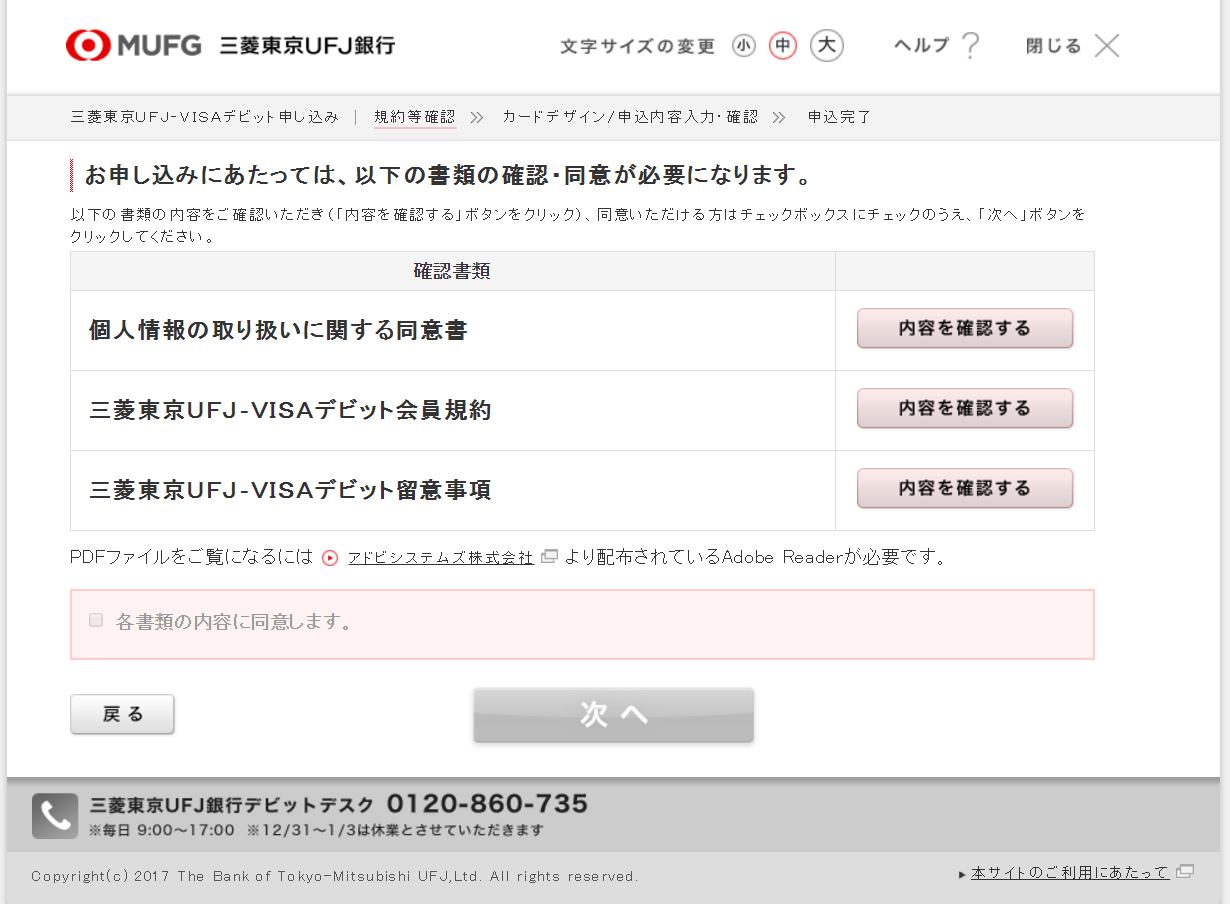View contents of VISAデビット留意事項

[x=965, y=488]
